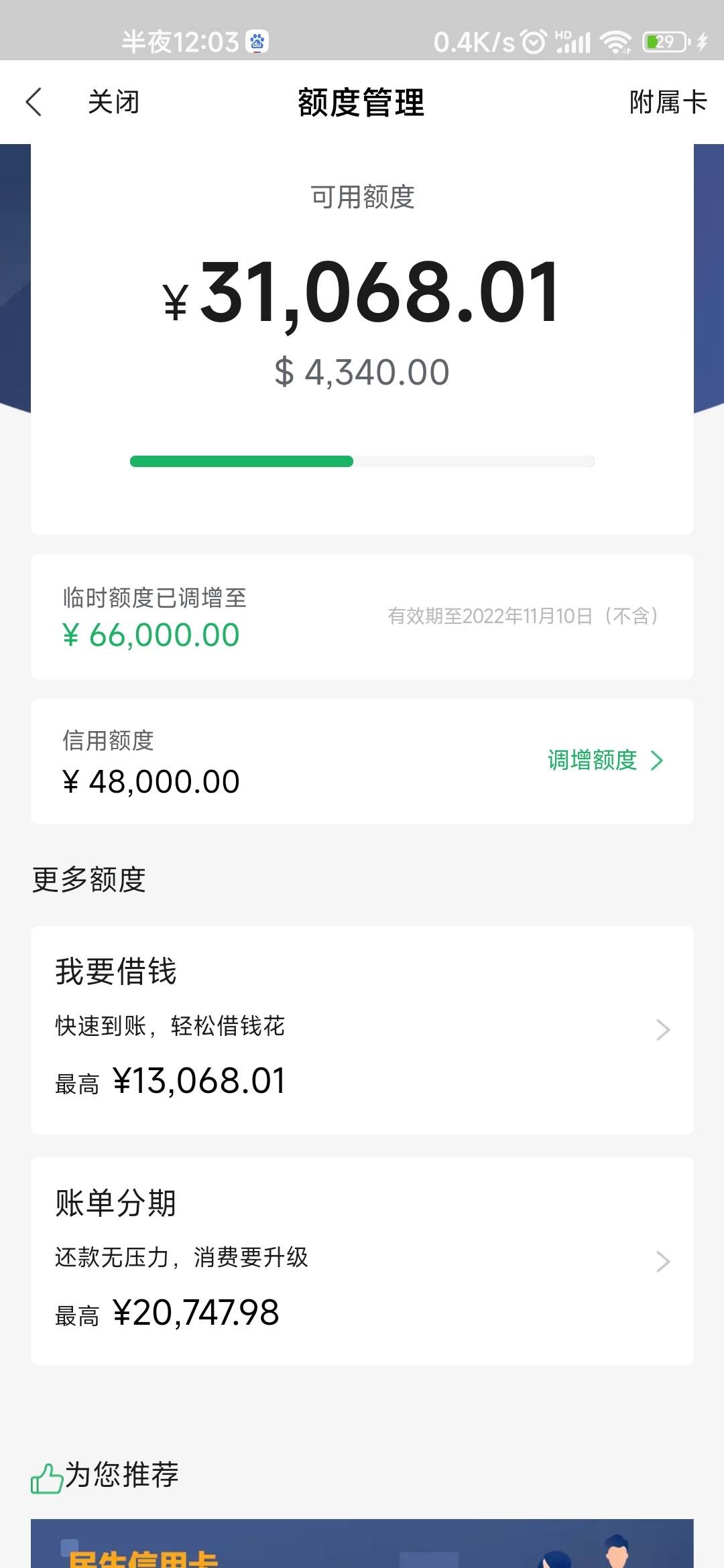Click the green credit usage progress bar
This screenshot has width=724, height=1568.
click(241, 461)
